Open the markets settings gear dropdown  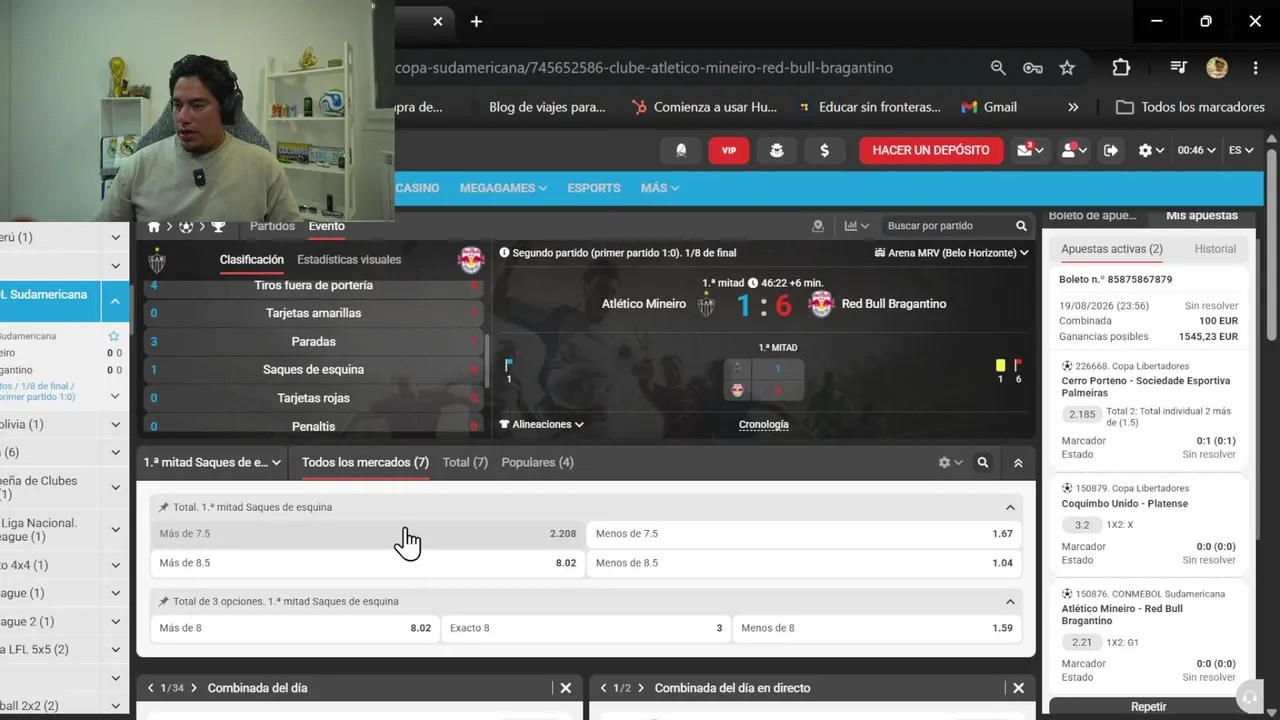pos(950,463)
